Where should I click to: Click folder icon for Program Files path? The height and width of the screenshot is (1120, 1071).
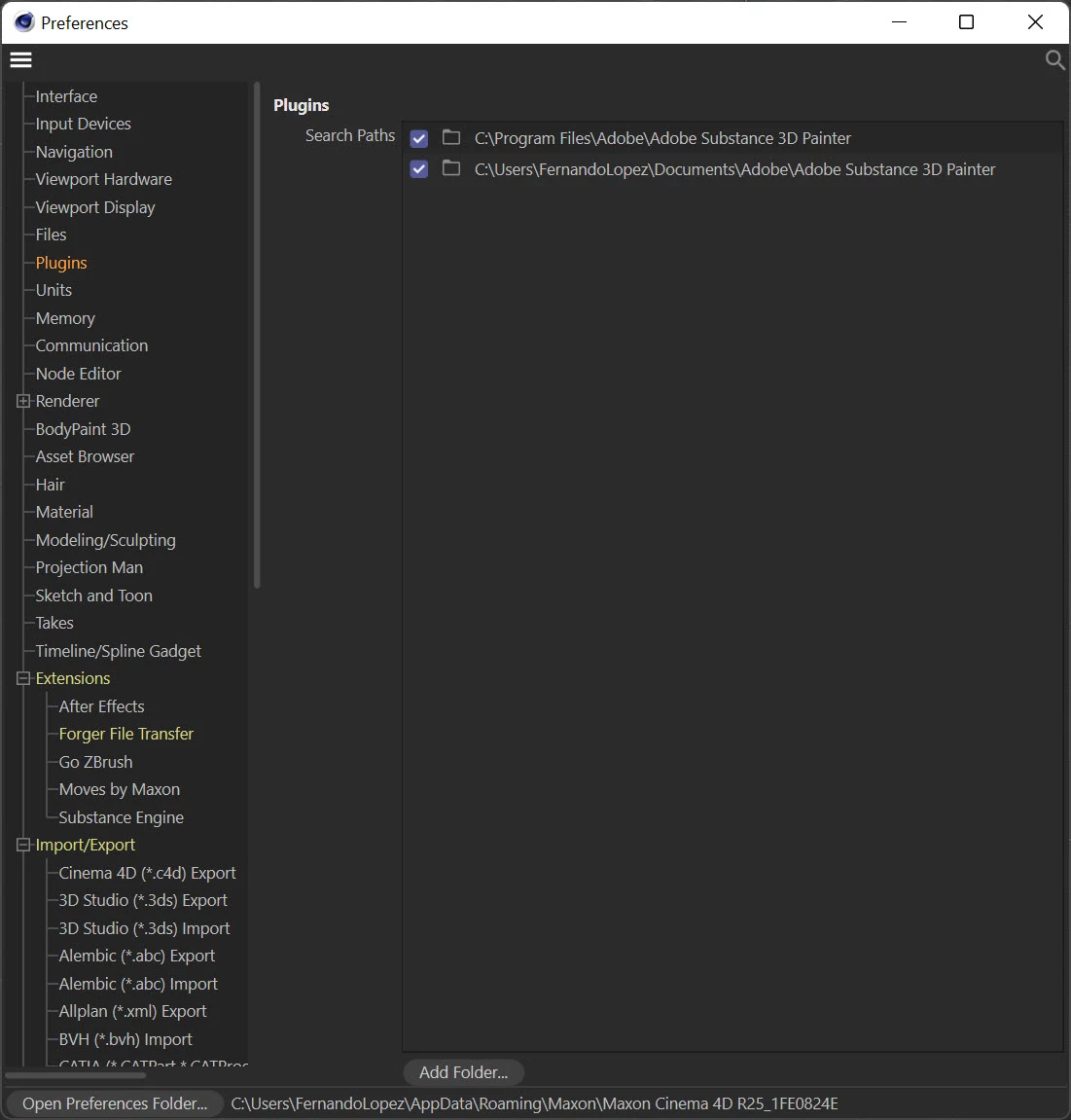tap(451, 136)
